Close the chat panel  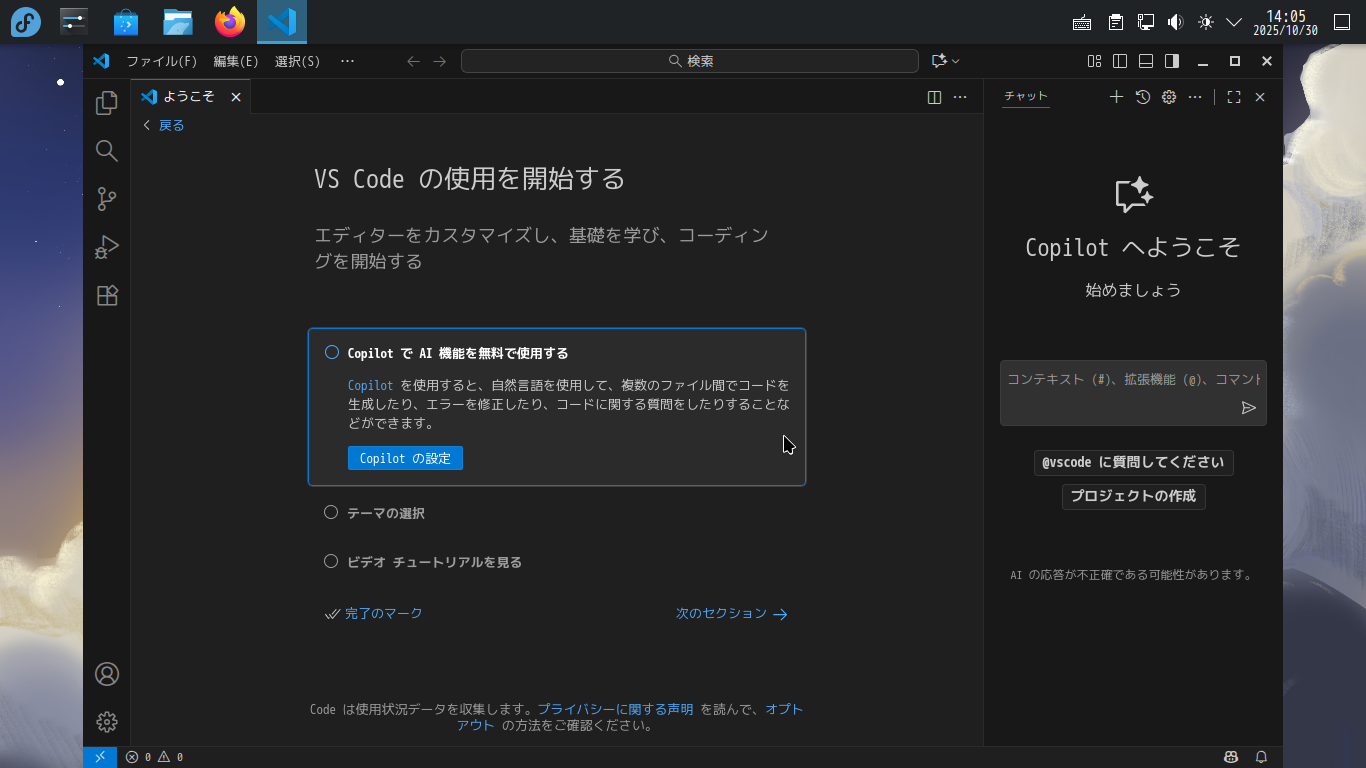1260,97
